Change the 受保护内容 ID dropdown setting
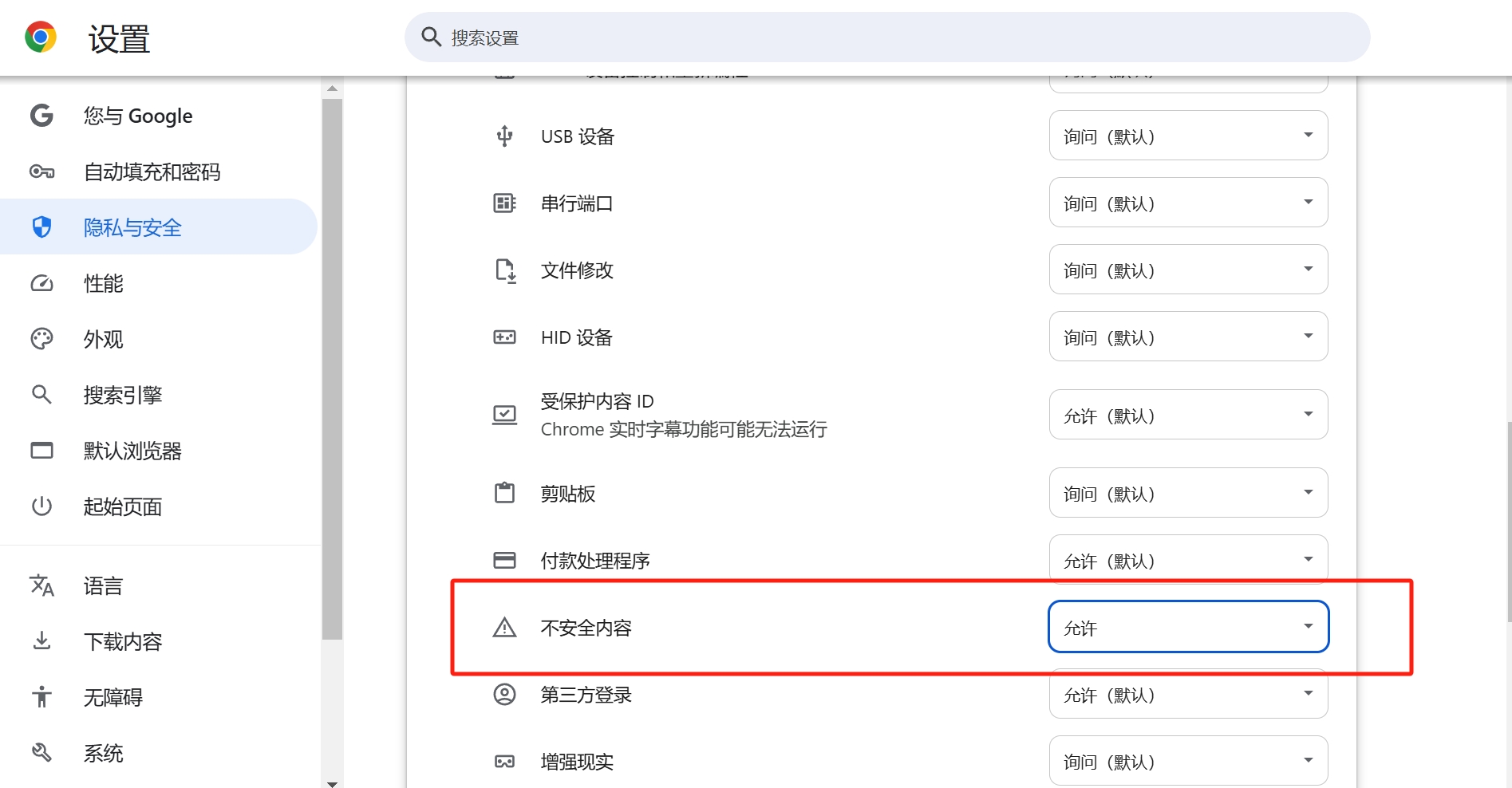1512x788 pixels. [1187, 415]
